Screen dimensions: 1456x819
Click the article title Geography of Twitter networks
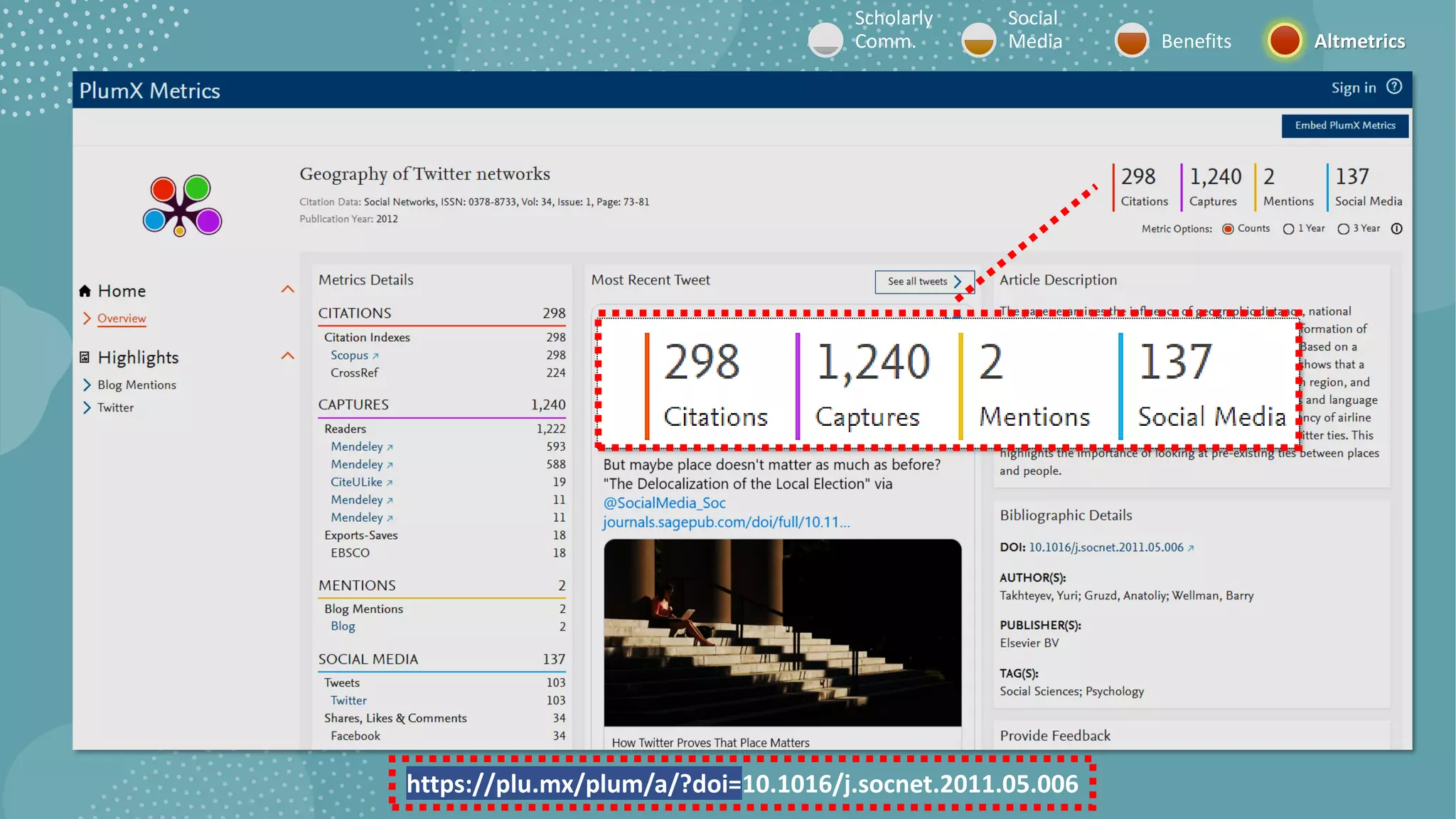pos(424,174)
